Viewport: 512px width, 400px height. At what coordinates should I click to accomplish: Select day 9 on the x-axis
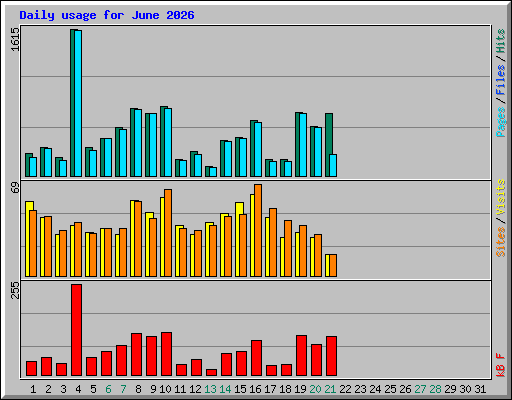coord(153,389)
